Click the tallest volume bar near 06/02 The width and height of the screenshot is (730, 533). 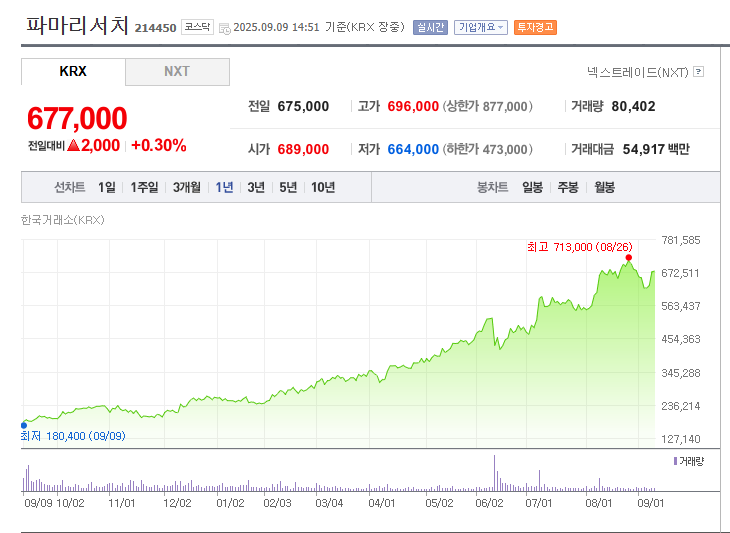tap(494, 473)
